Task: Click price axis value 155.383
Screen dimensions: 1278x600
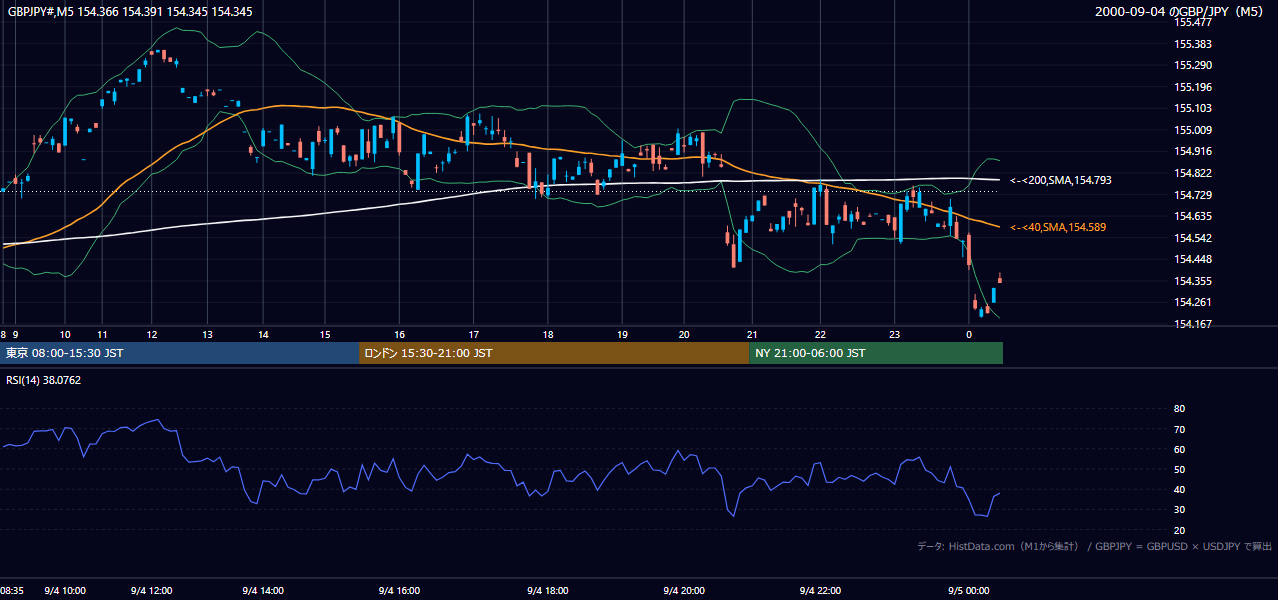Action: (x=1192, y=44)
